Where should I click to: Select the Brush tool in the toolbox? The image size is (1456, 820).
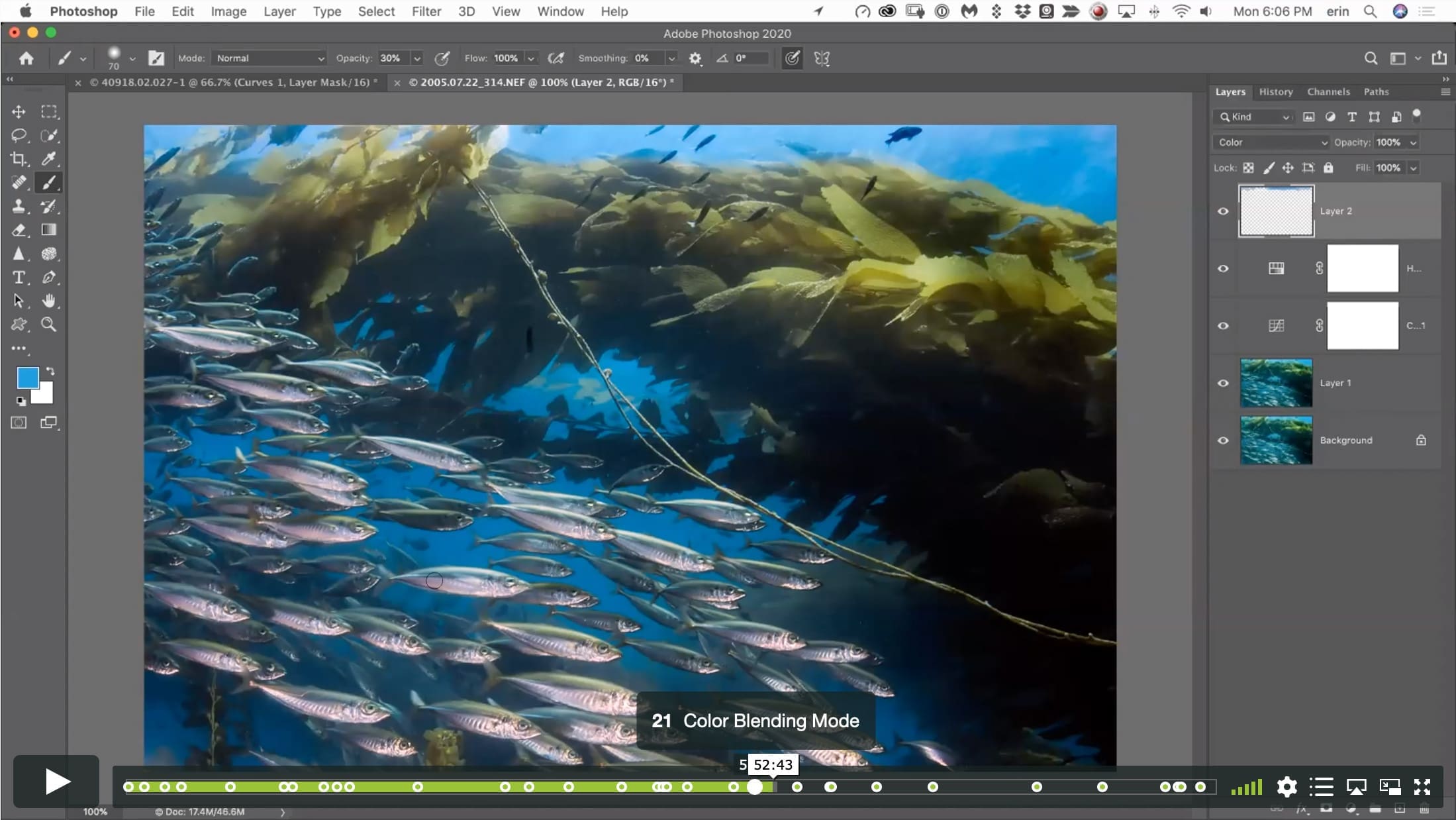click(49, 182)
